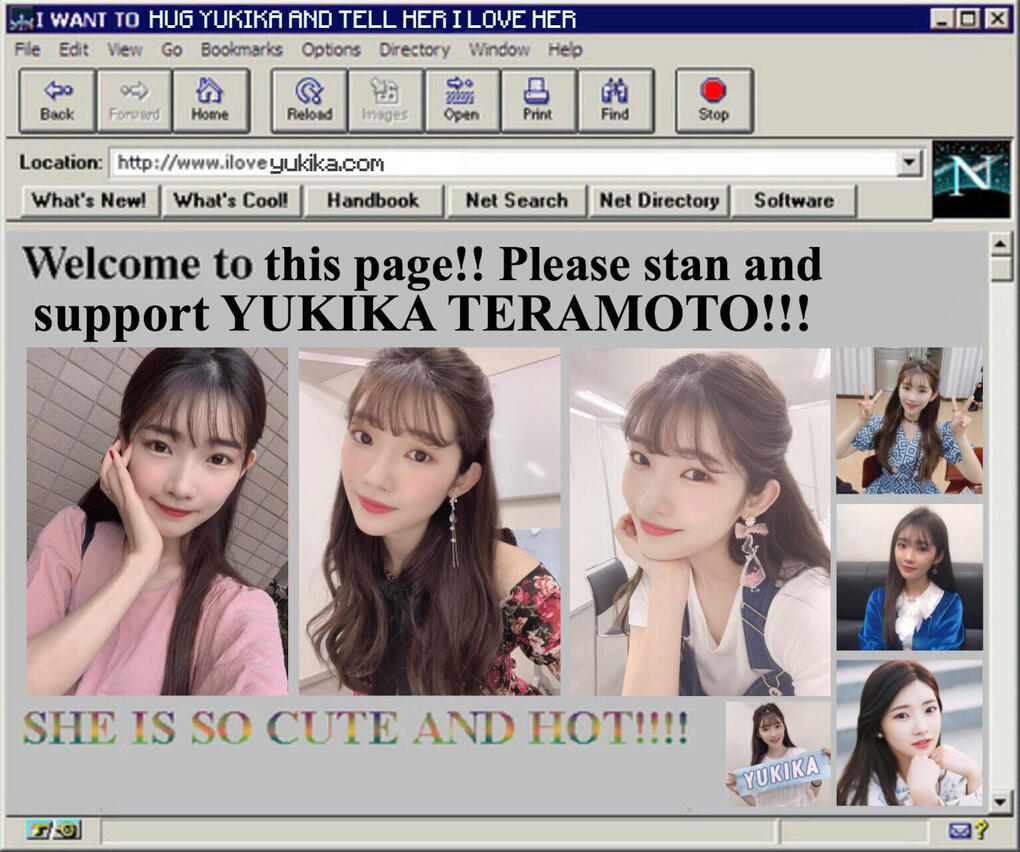Click the Handbook directory button
The width and height of the screenshot is (1020, 852).
pyautogui.click(x=372, y=200)
